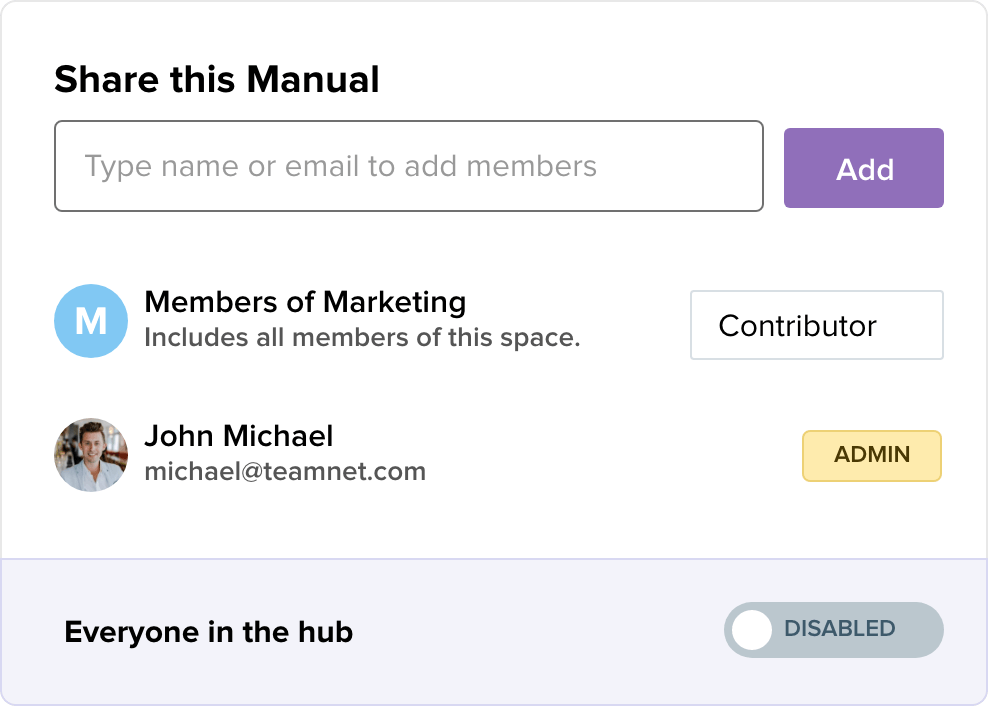This screenshot has height=706, width=988.
Task: Click the white knob on hub toggle
Action: [x=752, y=630]
